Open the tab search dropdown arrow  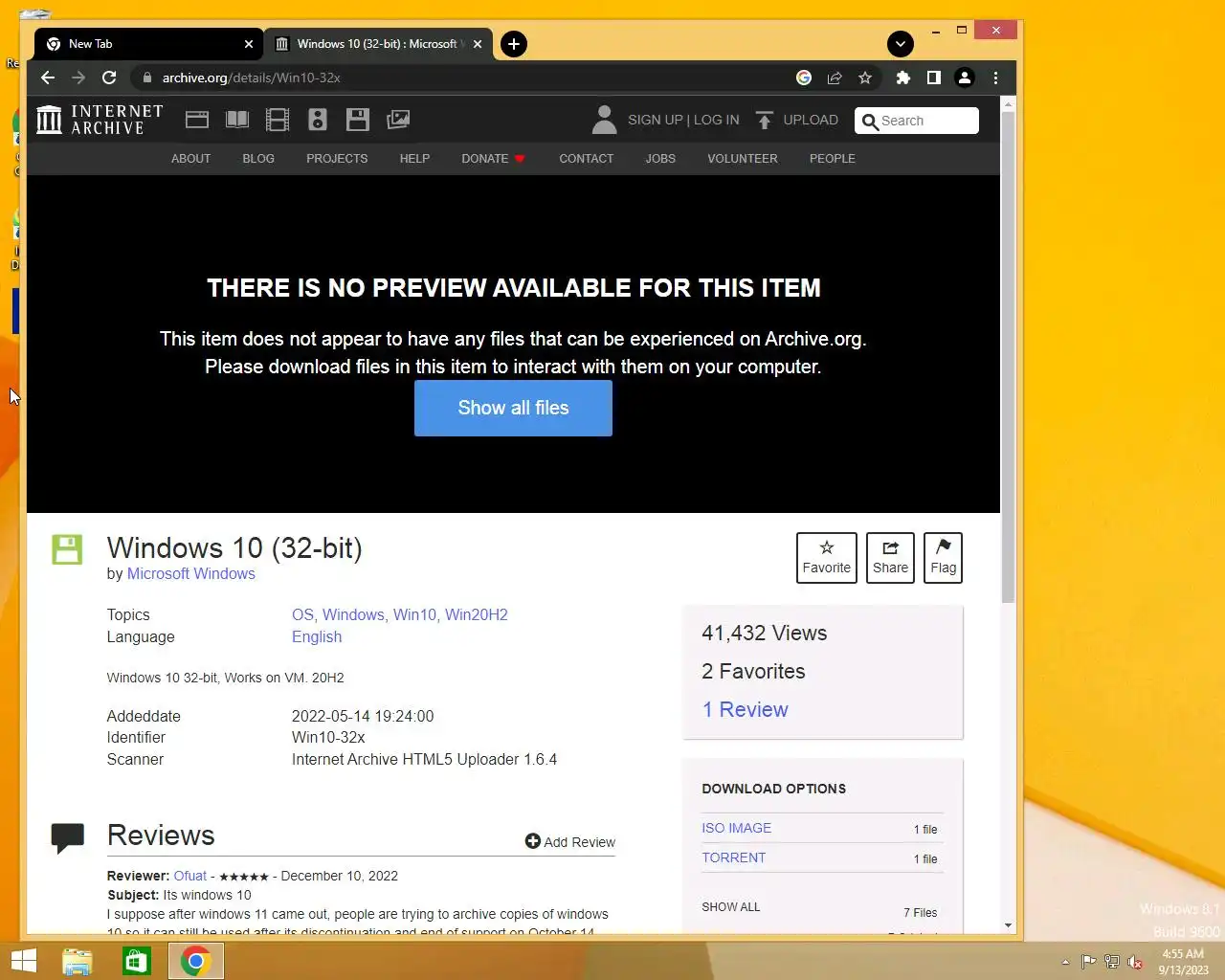900,44
